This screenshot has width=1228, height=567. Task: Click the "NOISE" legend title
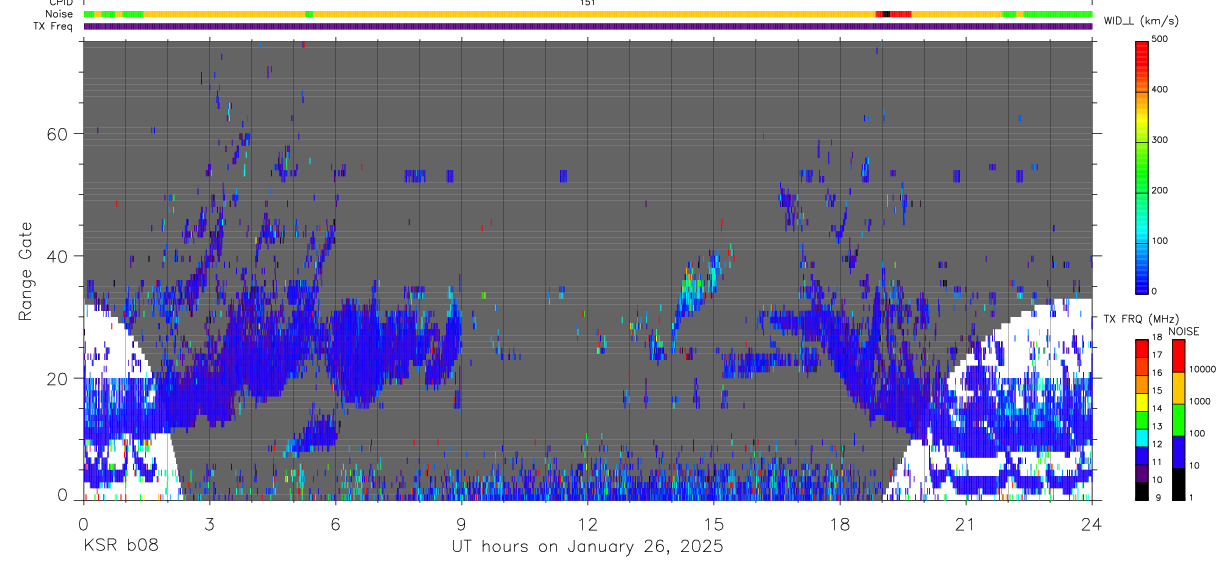click(x=1184, y=331)
